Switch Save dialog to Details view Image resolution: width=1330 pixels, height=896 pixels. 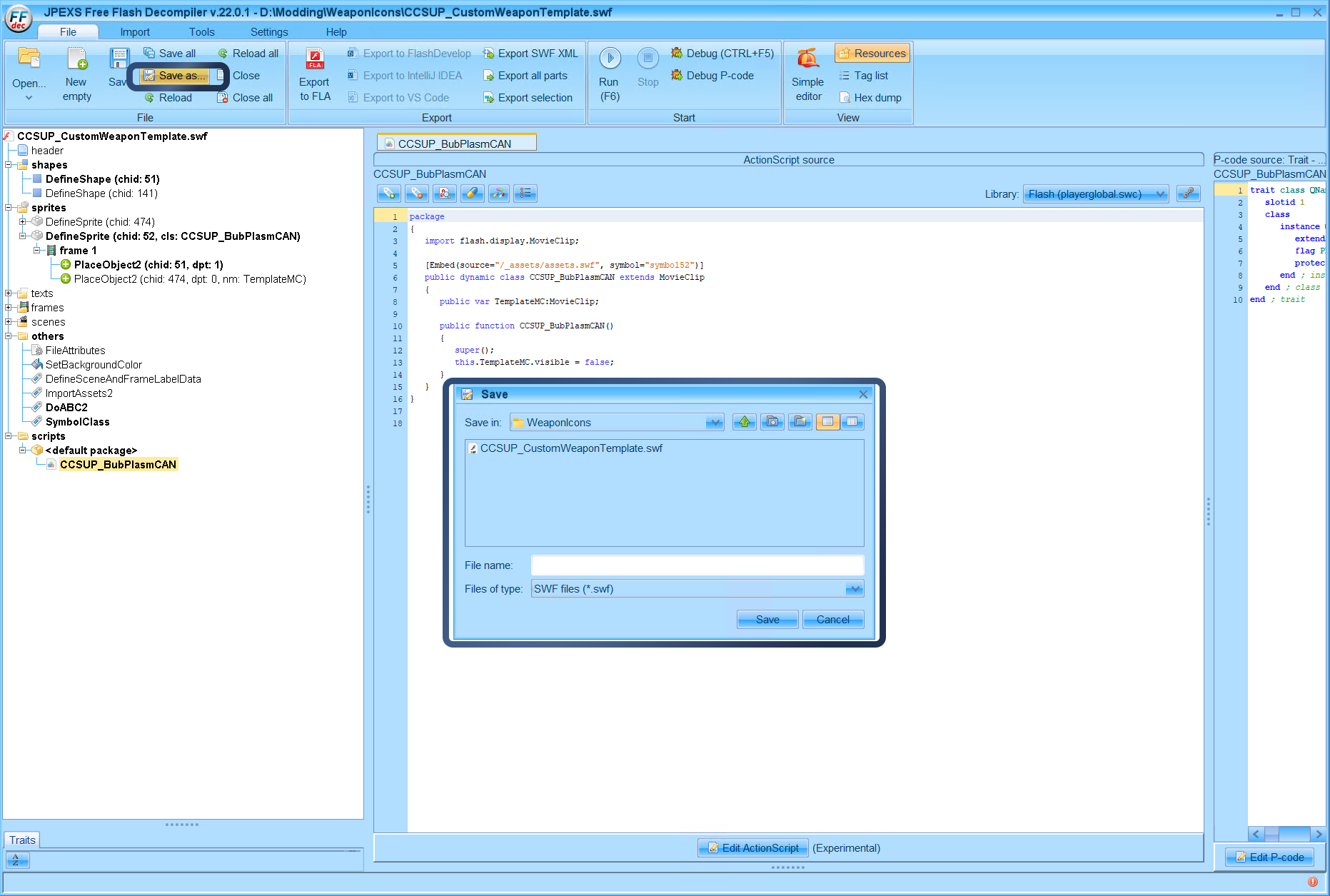pyautogui.click(x=852, y=422)
